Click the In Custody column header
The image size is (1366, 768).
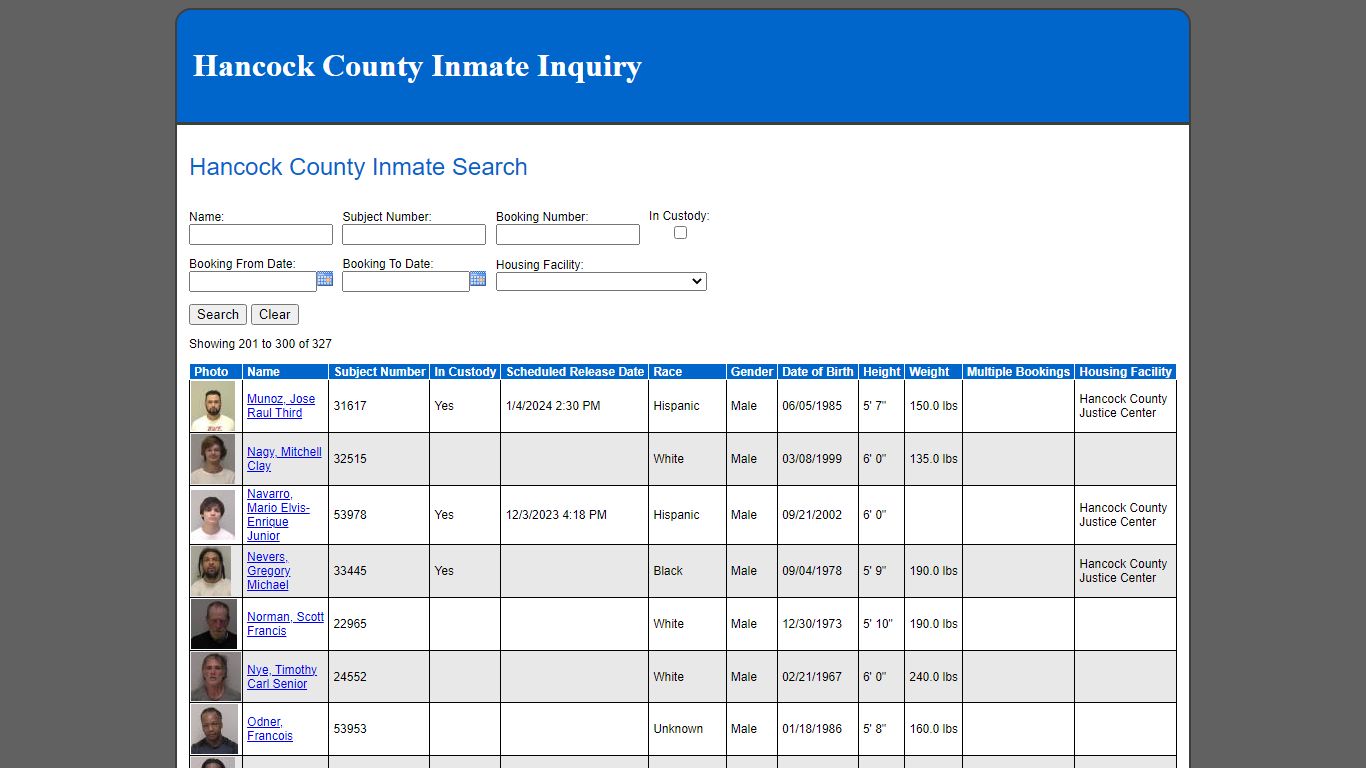(x=465, y=372)
